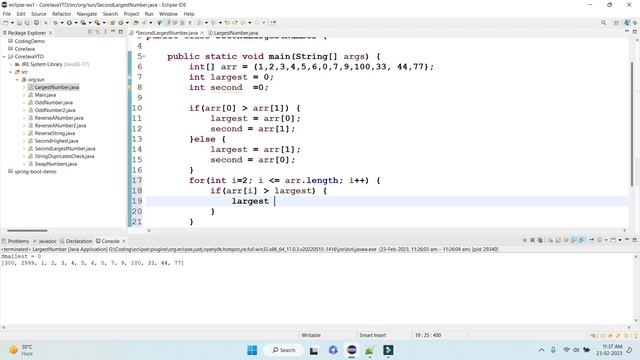Switch to the Javadoc tab
The image size is (640, 360).
tap(44, 241)
